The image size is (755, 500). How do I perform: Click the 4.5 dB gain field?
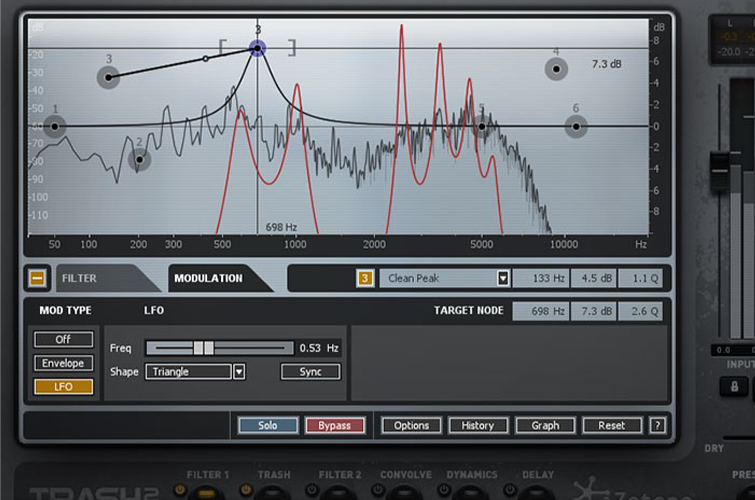point(594,278)
